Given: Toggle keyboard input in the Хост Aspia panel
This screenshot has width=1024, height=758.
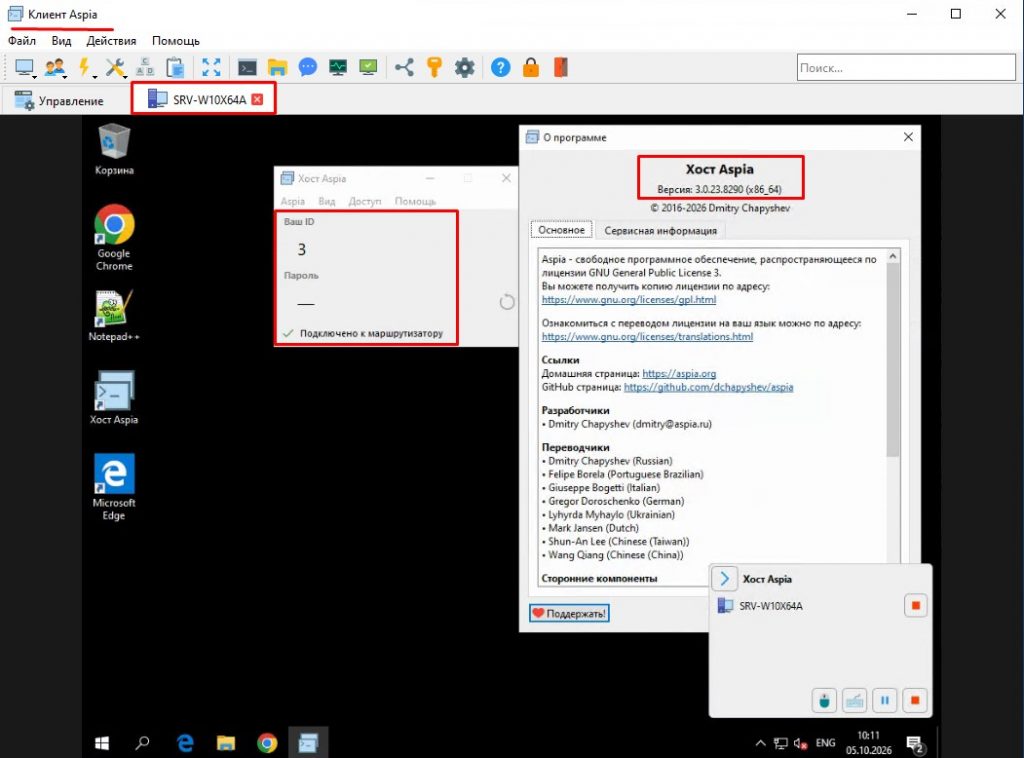Looking at the screenshot, I should tap(854, 701).
